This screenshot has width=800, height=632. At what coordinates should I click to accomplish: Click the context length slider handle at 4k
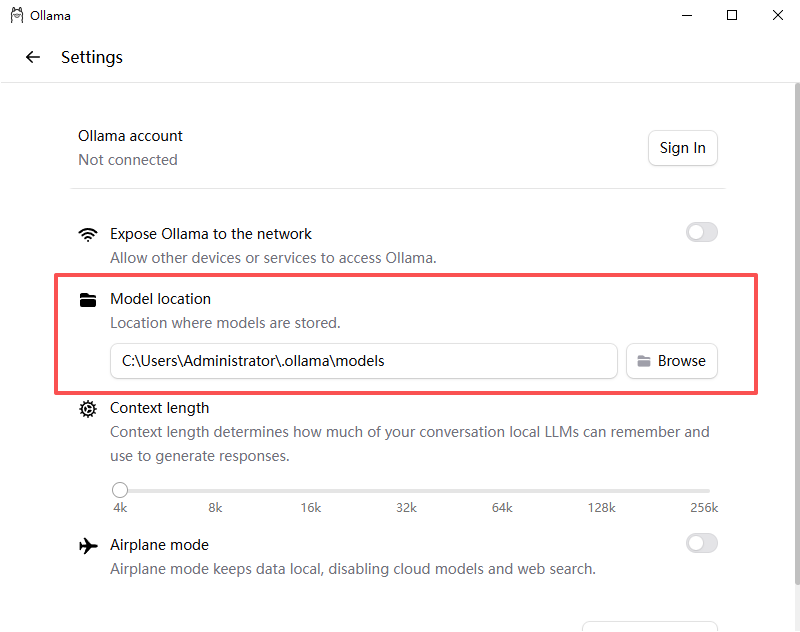click(x=120, y=490)
